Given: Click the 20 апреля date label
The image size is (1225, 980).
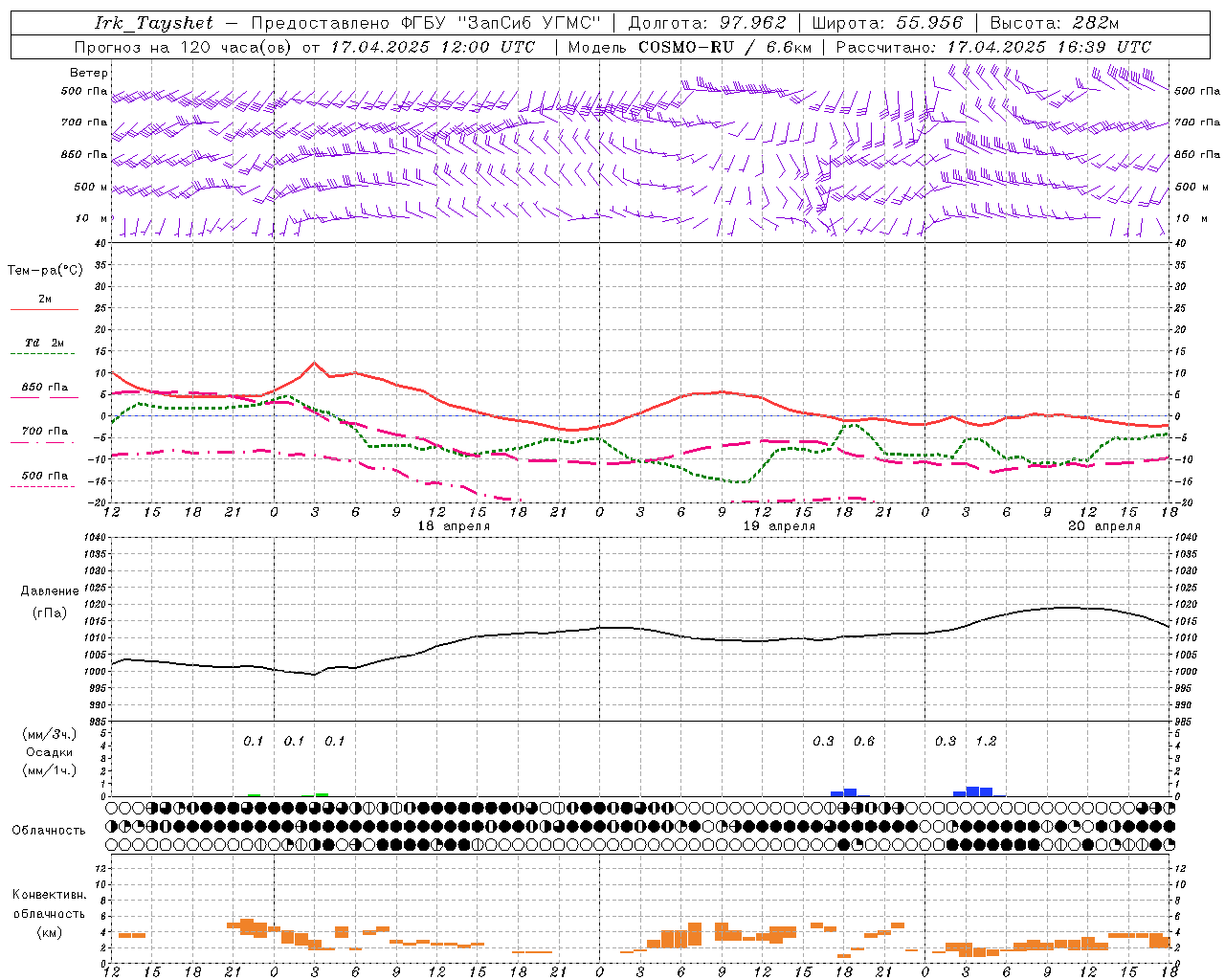Looking at the screenshot, I should point(1104,526).
